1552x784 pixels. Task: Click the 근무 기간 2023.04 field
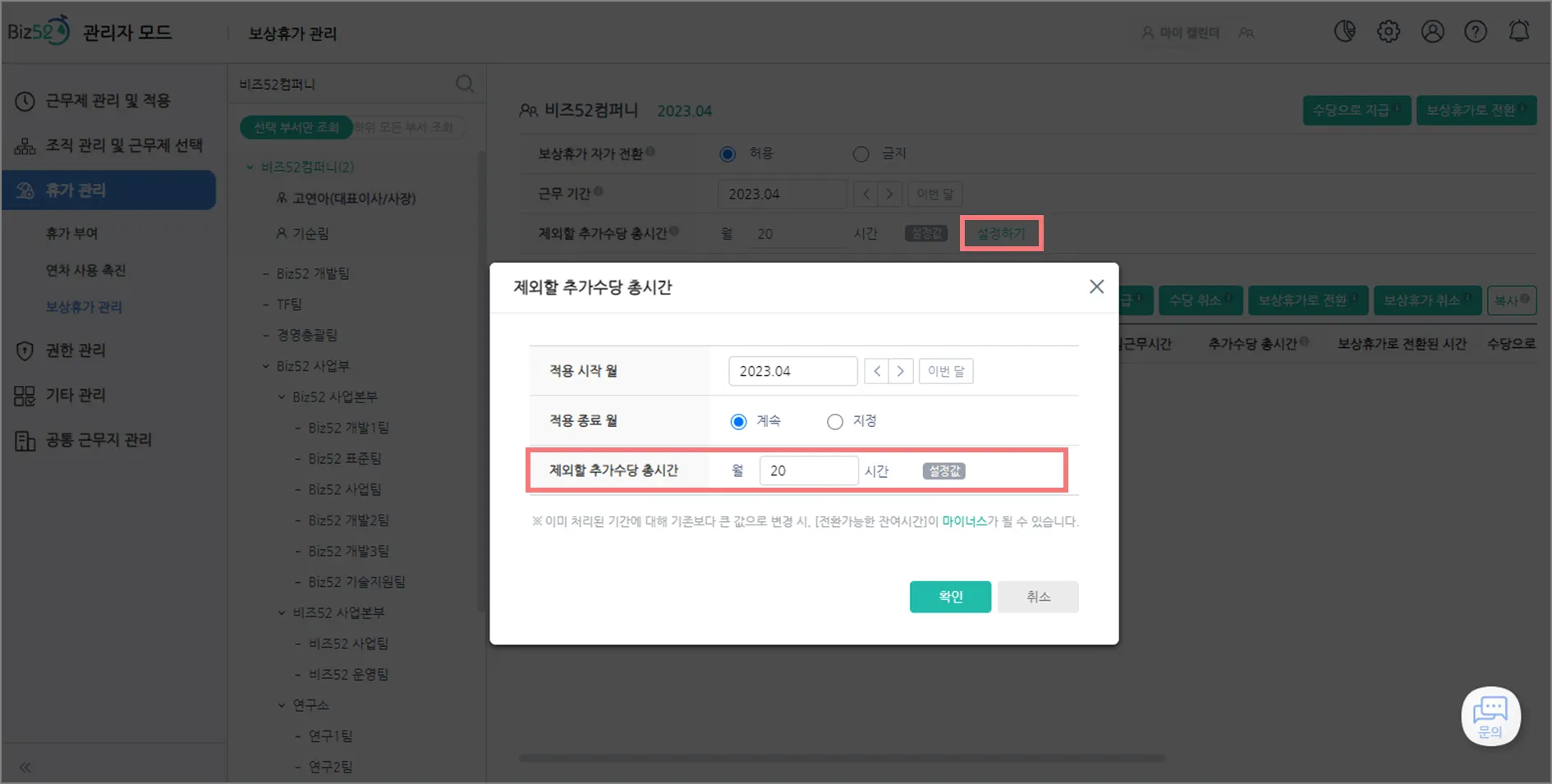pyautogui.click(x=782, y=195)
